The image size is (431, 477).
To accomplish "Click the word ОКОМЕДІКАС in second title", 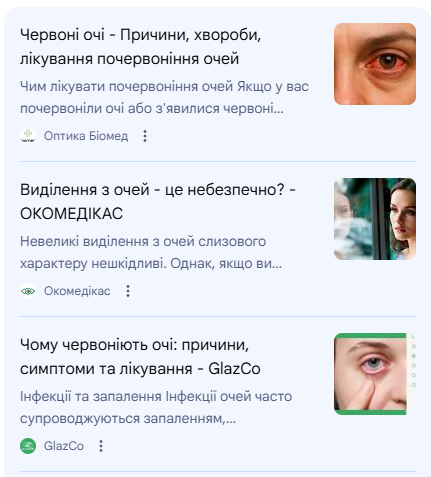I will (71, 214).
